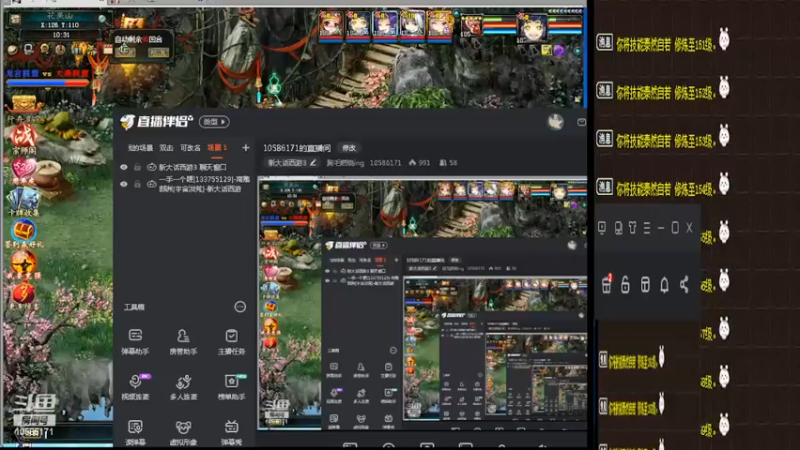Open the mode switch pill beside 直播伴侣 logo
The height and width of the screenshot is (450, 800).
click(x=214, y=122)
